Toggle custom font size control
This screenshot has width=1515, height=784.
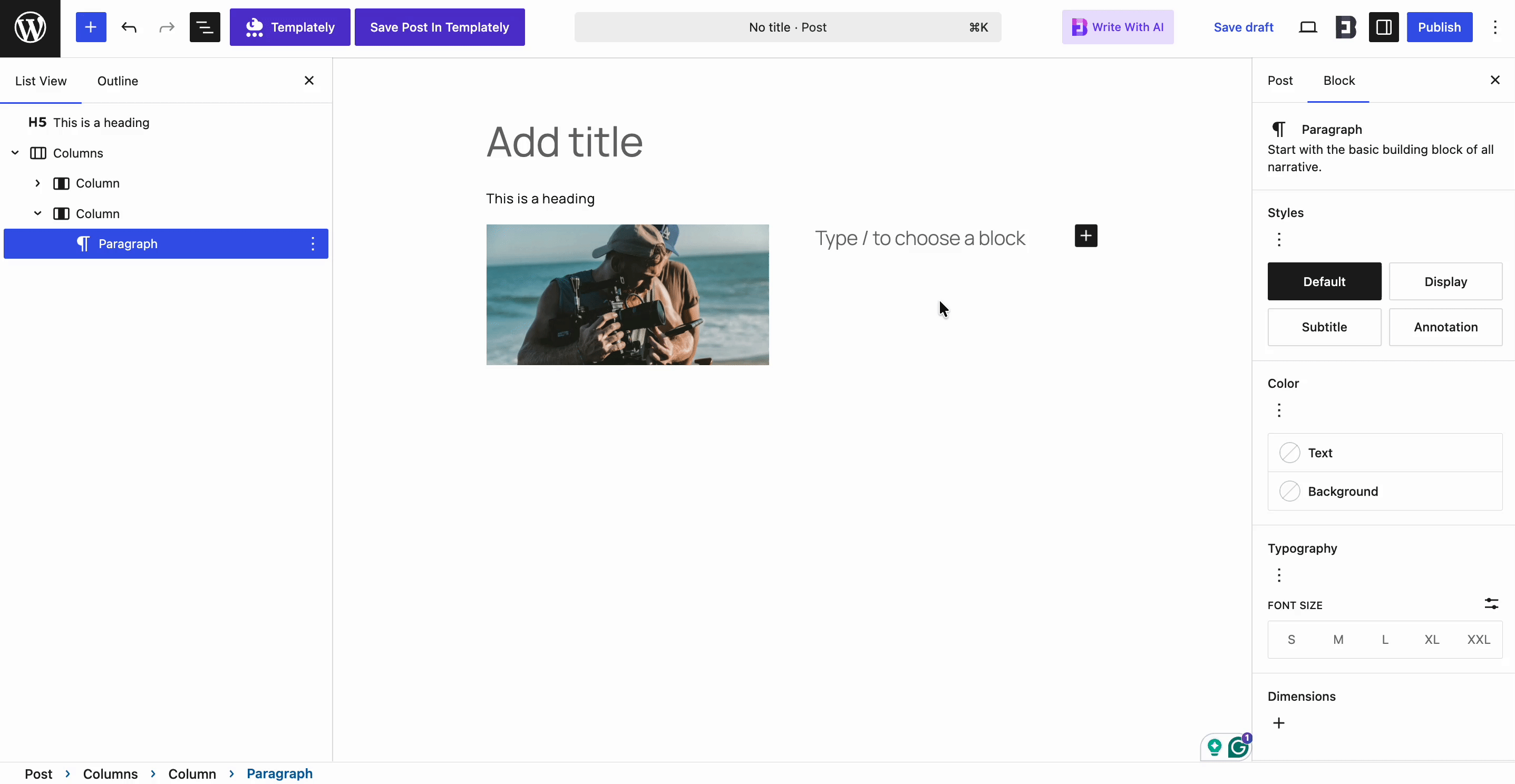1491,604
